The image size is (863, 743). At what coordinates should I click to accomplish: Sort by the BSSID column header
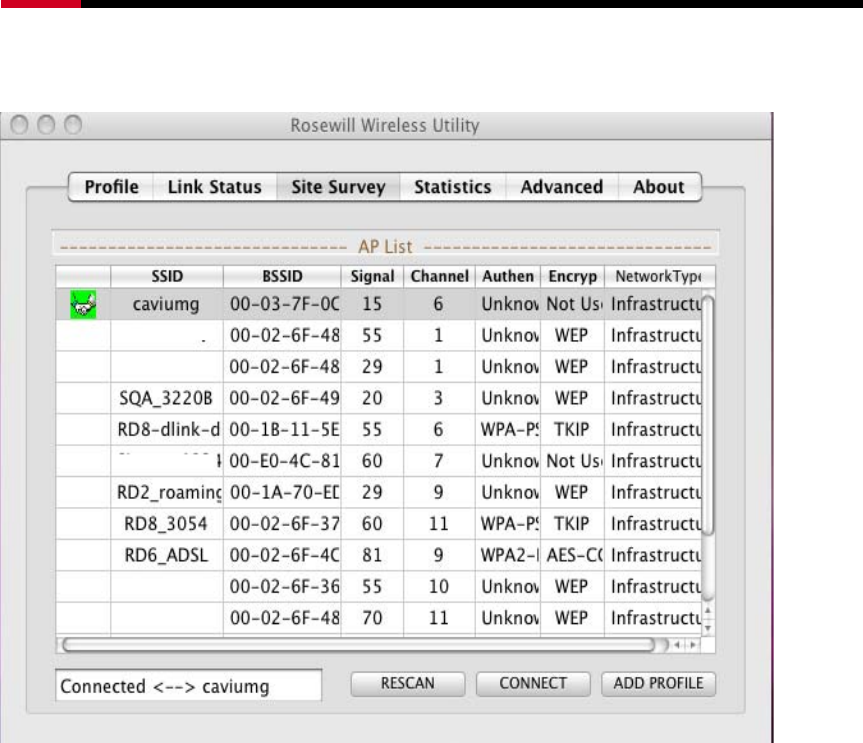point(282,276)
